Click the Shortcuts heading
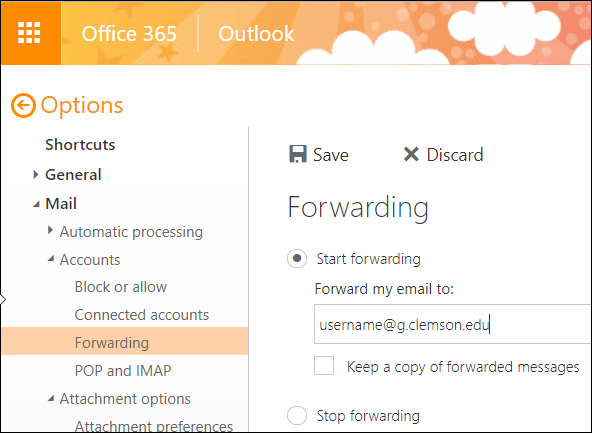The height and width of the screenshot is (433, 592). point(80,145)
